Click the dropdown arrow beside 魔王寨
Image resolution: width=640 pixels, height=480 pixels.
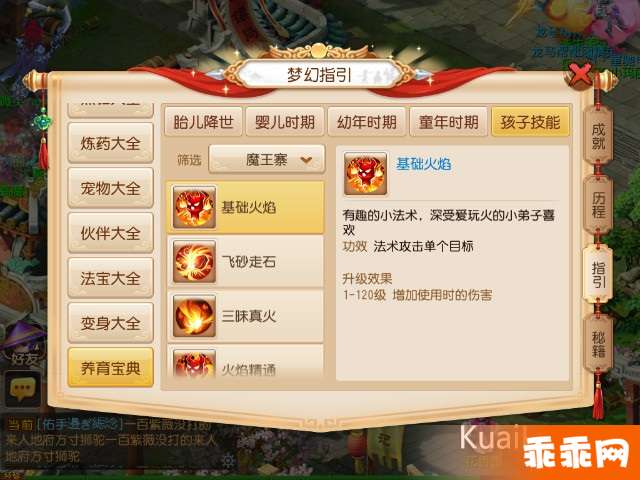(306, 160)
